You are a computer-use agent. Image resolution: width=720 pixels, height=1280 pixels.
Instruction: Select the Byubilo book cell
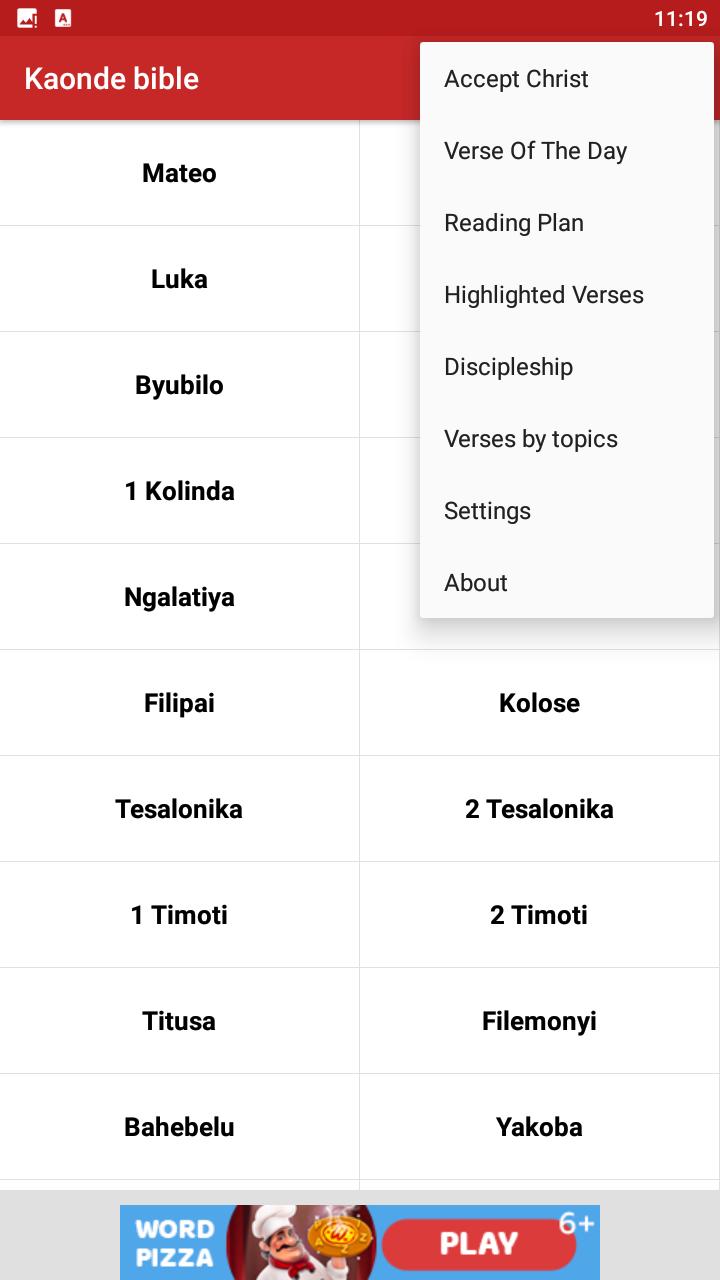[179, 385]
